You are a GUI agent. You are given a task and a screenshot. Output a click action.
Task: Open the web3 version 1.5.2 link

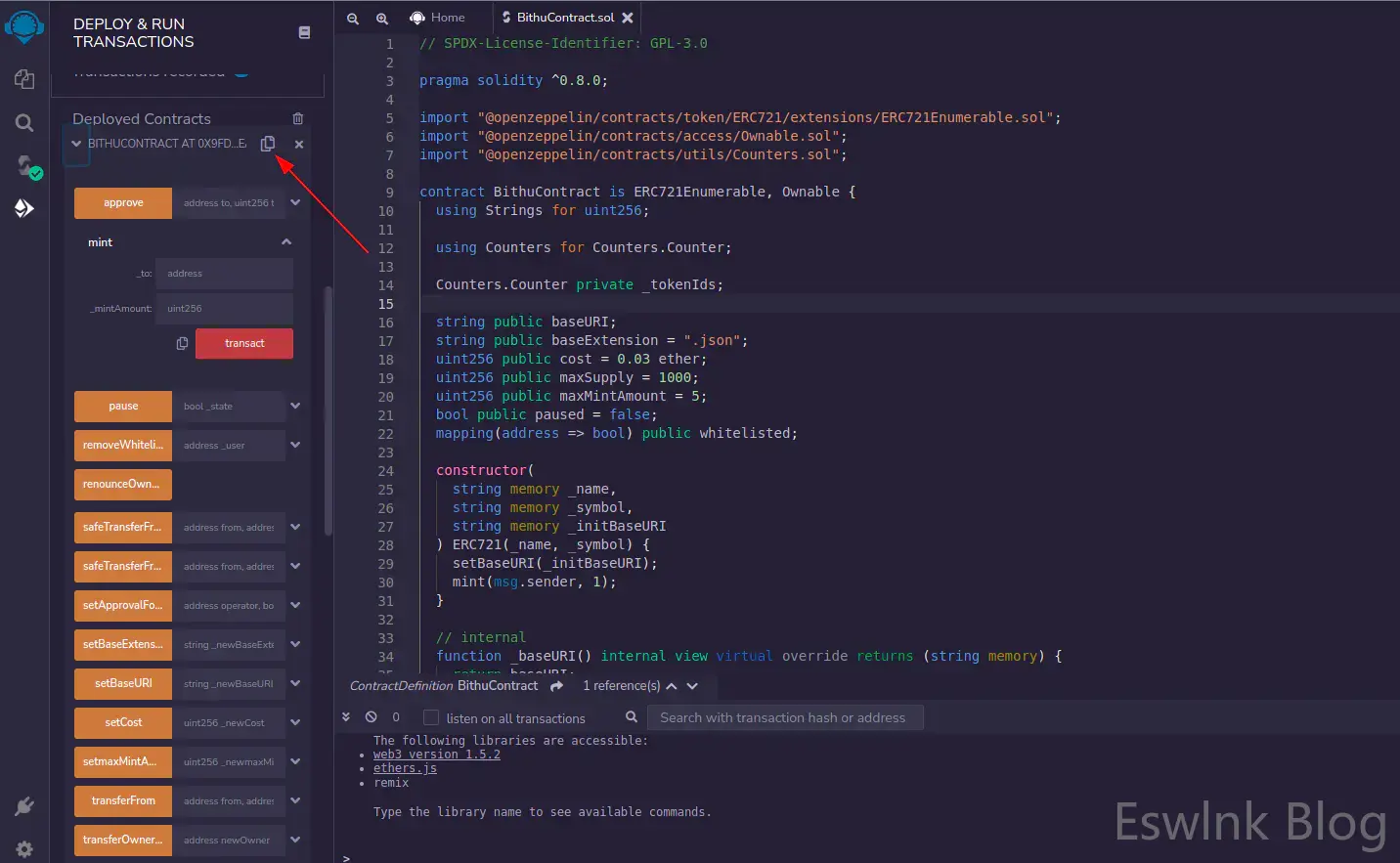[x=436, y=755]
